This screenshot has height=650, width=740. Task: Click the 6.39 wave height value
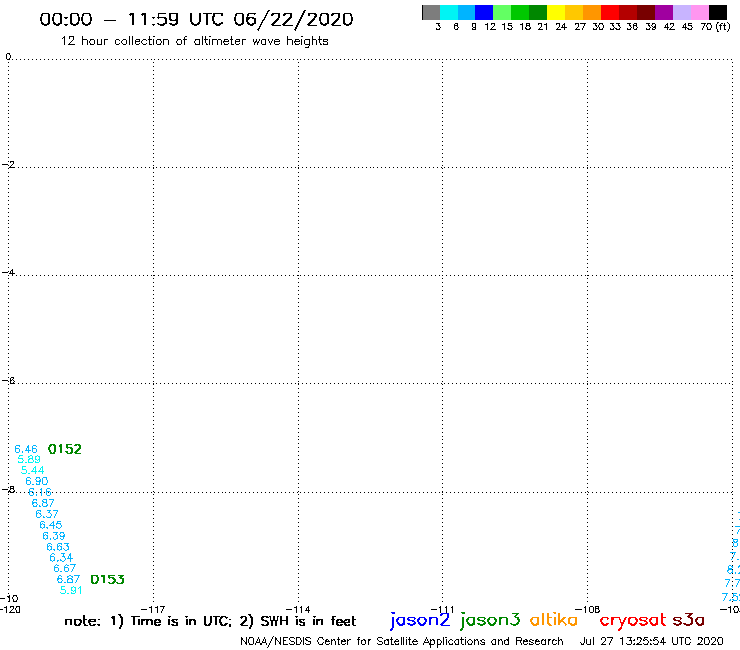tap(54, 536)
